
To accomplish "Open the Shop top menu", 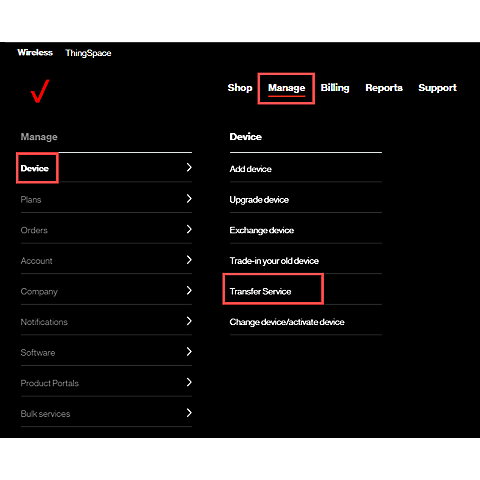I will (x=240, y=88).
